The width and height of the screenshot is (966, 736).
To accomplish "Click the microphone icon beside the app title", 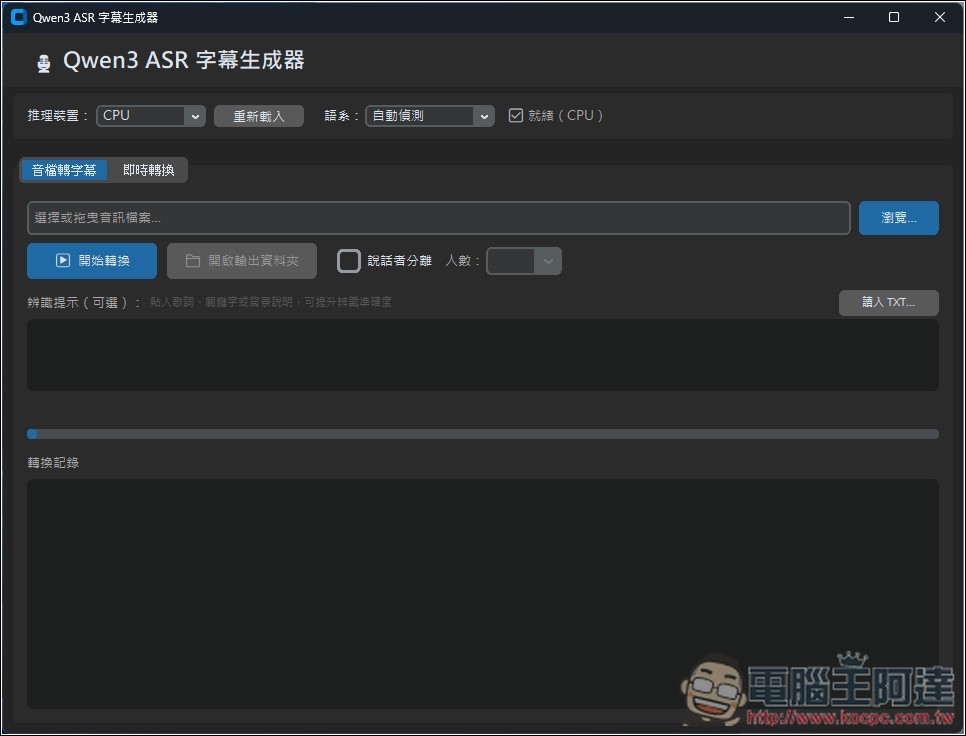I will 42,61.
